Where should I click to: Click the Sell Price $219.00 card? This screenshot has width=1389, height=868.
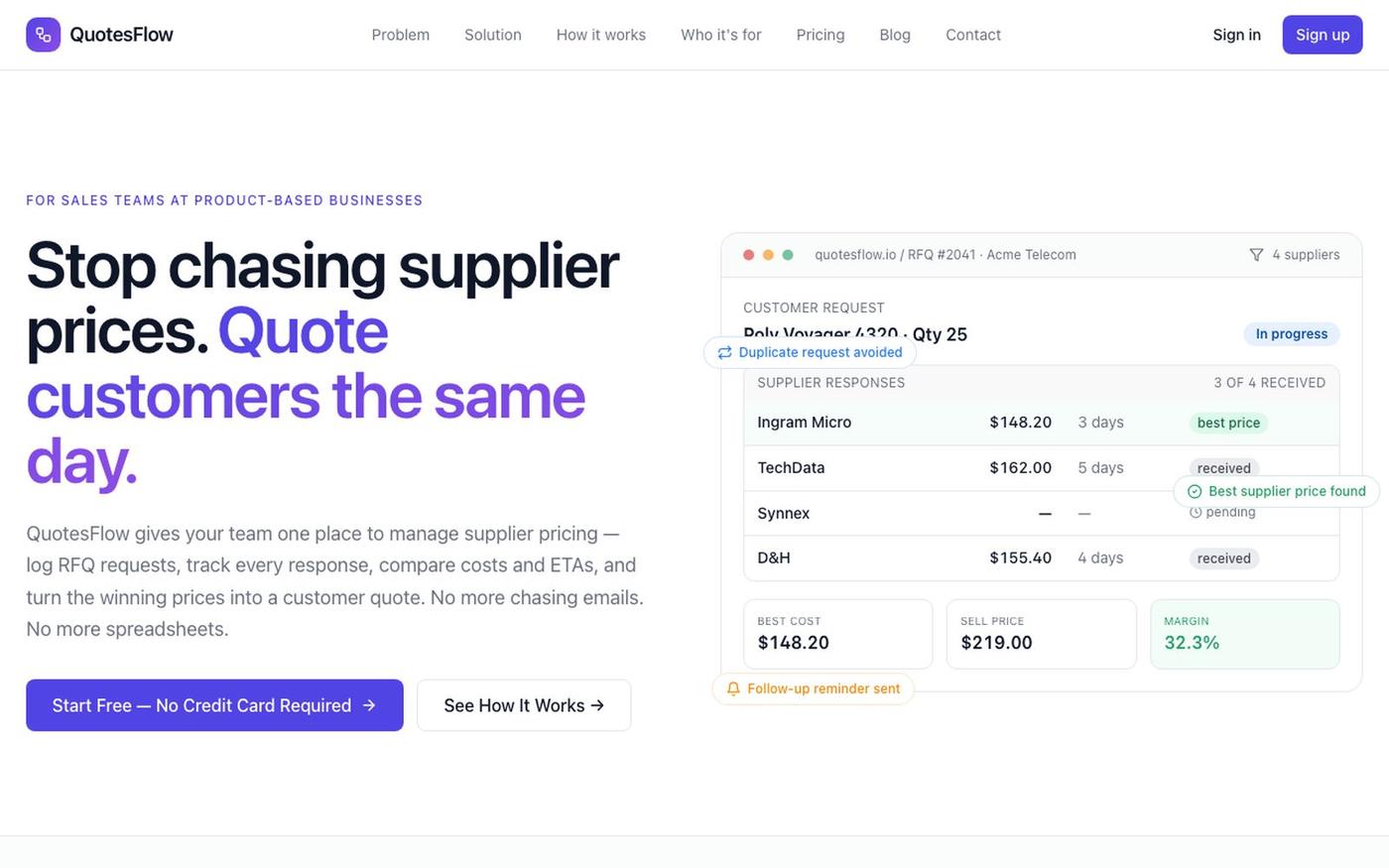click(1041, 634)
